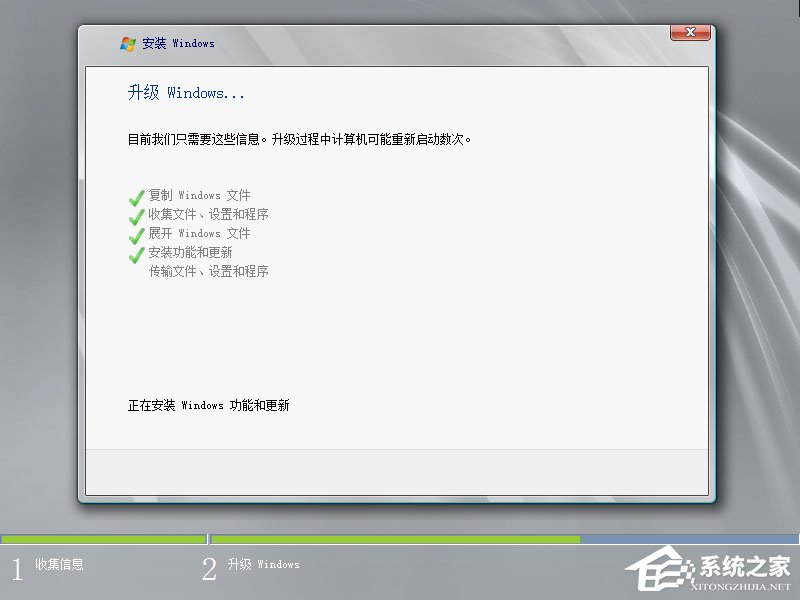Toggle the 展开 Windows 文件 completed entry
This screenshot has width=800, height=600.
tap(201, 233)
